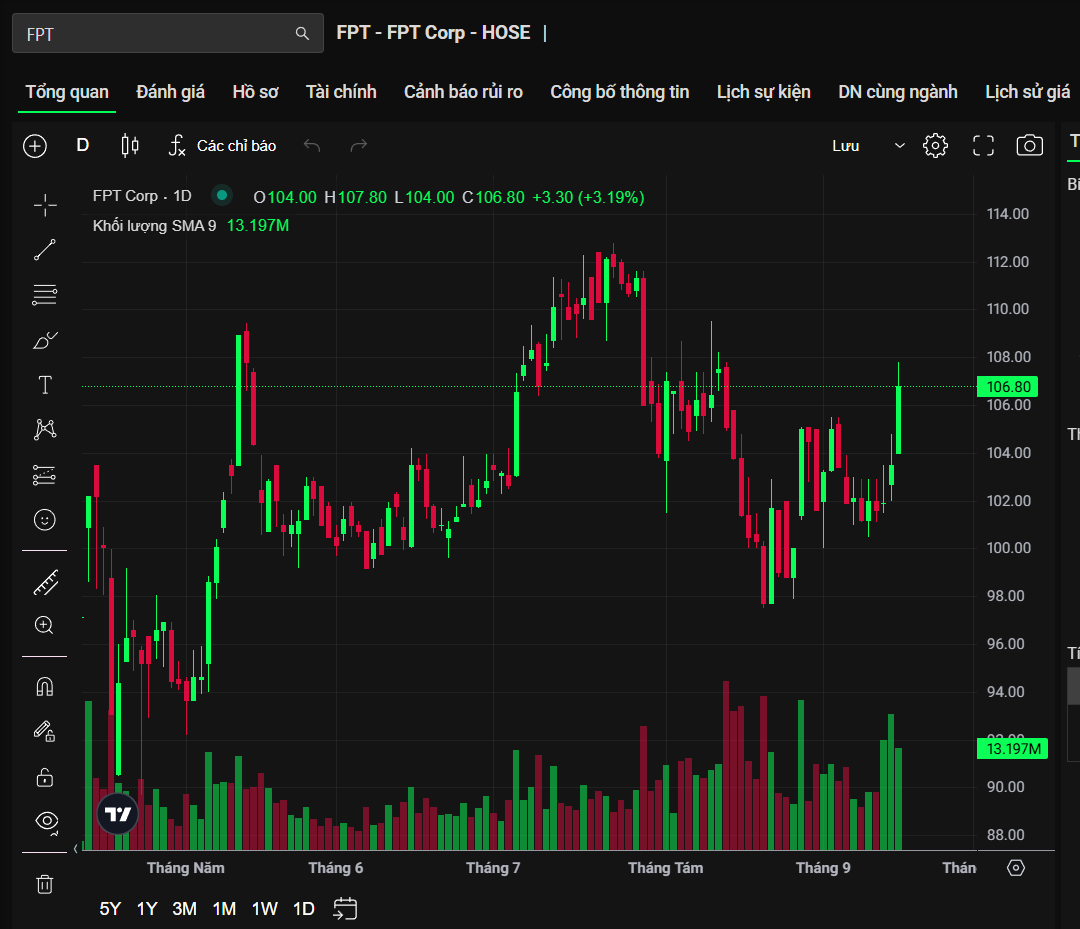Click the TradingView logo
The height and width of the screenshot is (929, 1080).
tap(118, 815)
